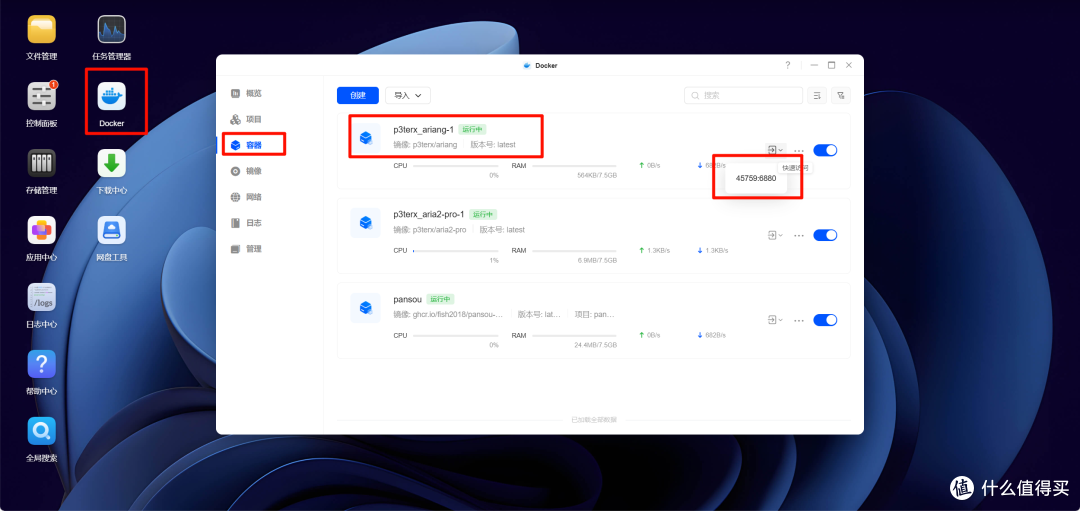
Task: Open the 日志中心 desktop icon
Action: [x=41, y=297]
